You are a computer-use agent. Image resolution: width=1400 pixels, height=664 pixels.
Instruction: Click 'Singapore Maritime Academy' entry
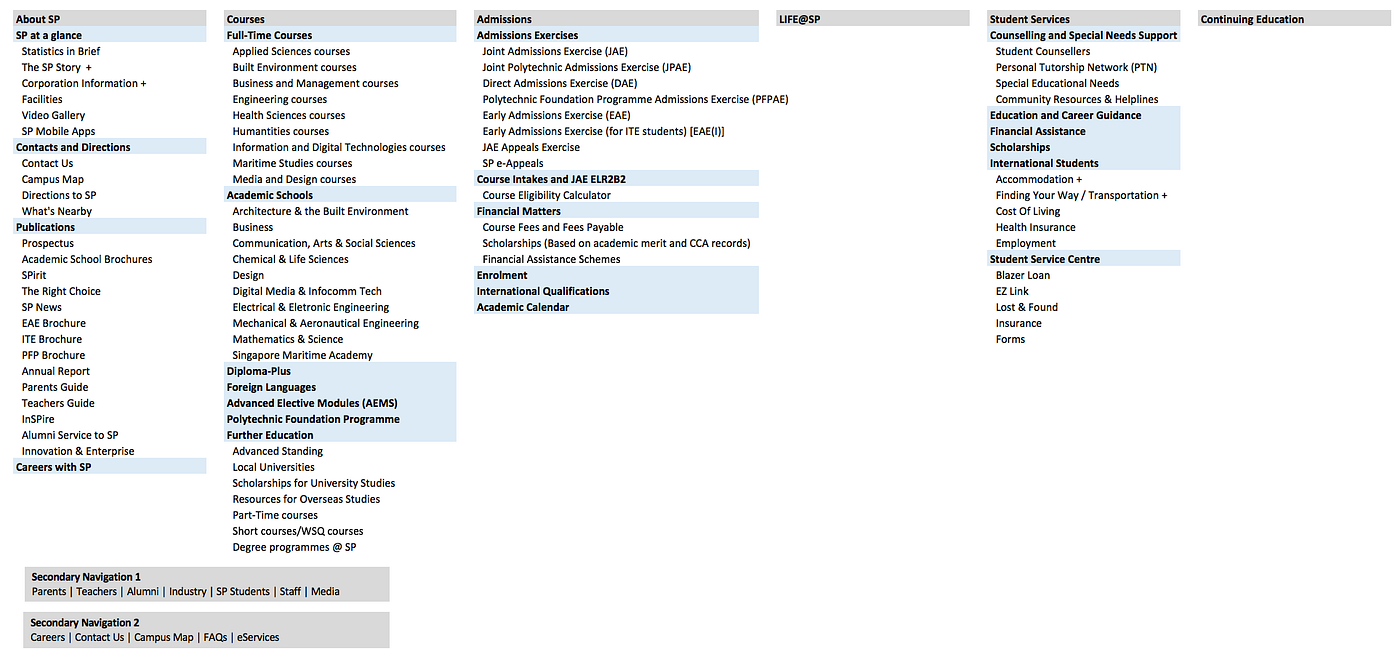pos(303,355)
